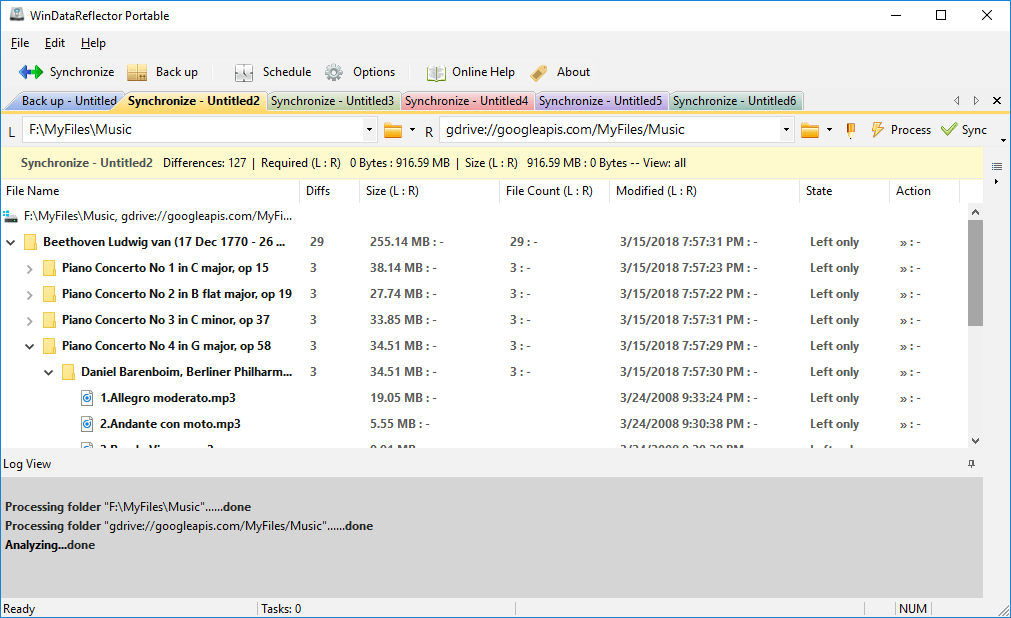Expand Piano Concerto No 3 in C minor
Image resolution: width=1011 pixels, height=618 pixels.
coord(29,321)
